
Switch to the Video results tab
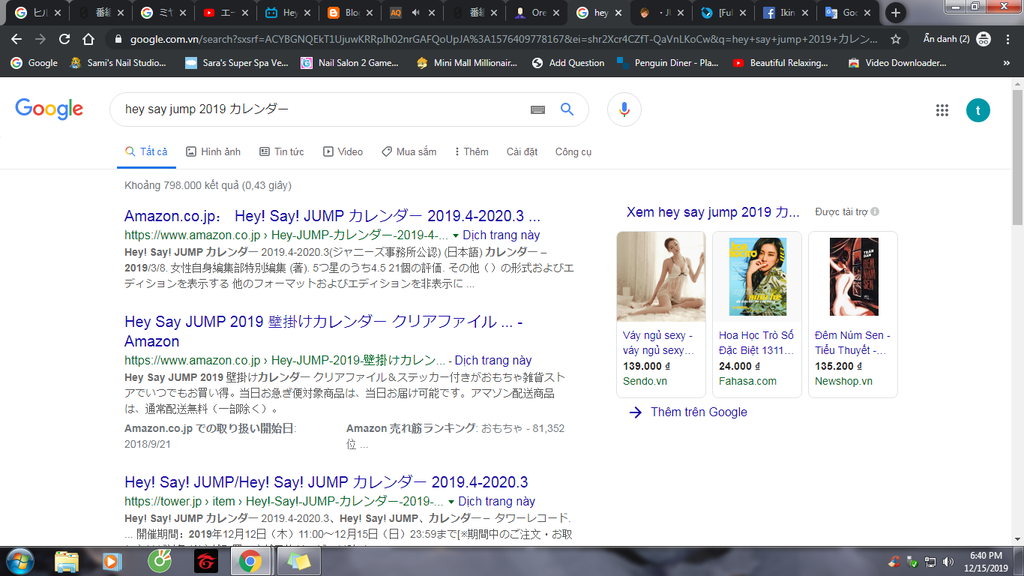(343, 152)
